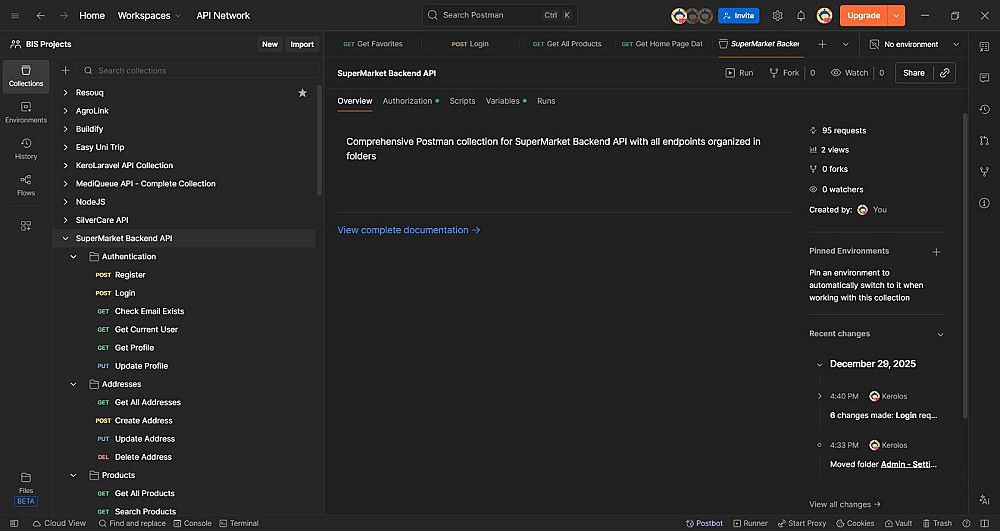
Task: Open Postman settings gear
Action: tap(777, 16)
